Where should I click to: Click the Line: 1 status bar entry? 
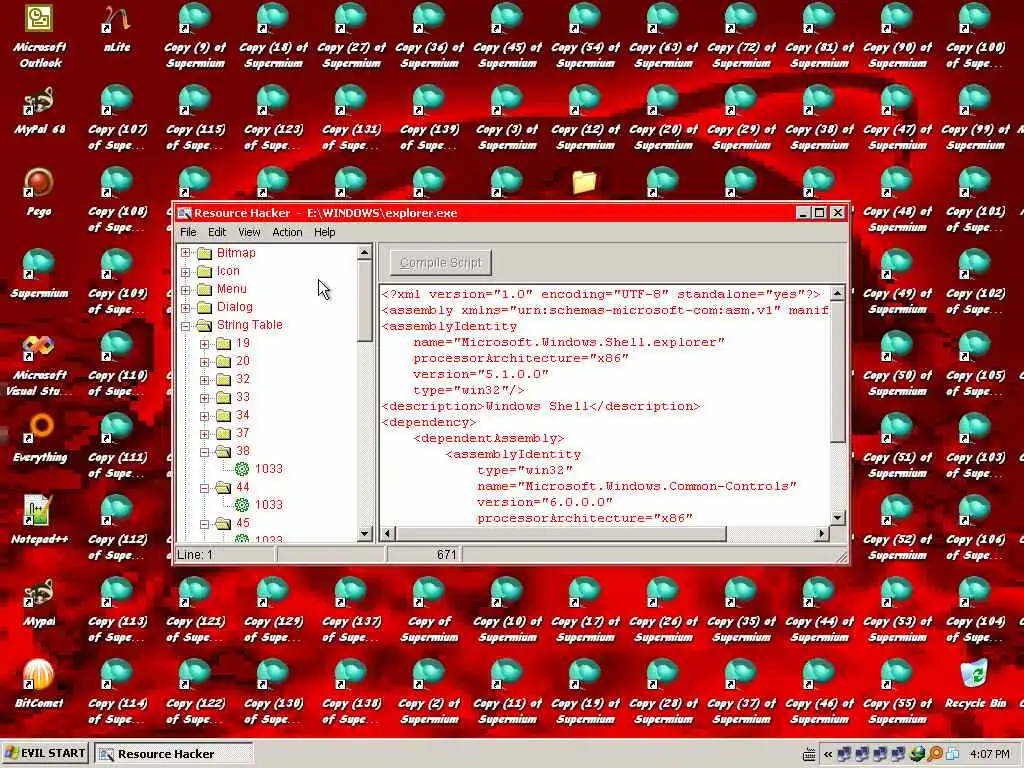tap(225, 554)
